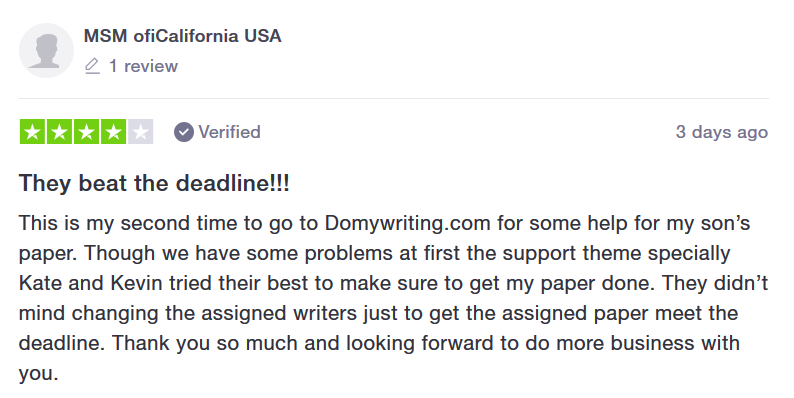Click the names 'Kate and Kevin' text

(x=91, y=283)
